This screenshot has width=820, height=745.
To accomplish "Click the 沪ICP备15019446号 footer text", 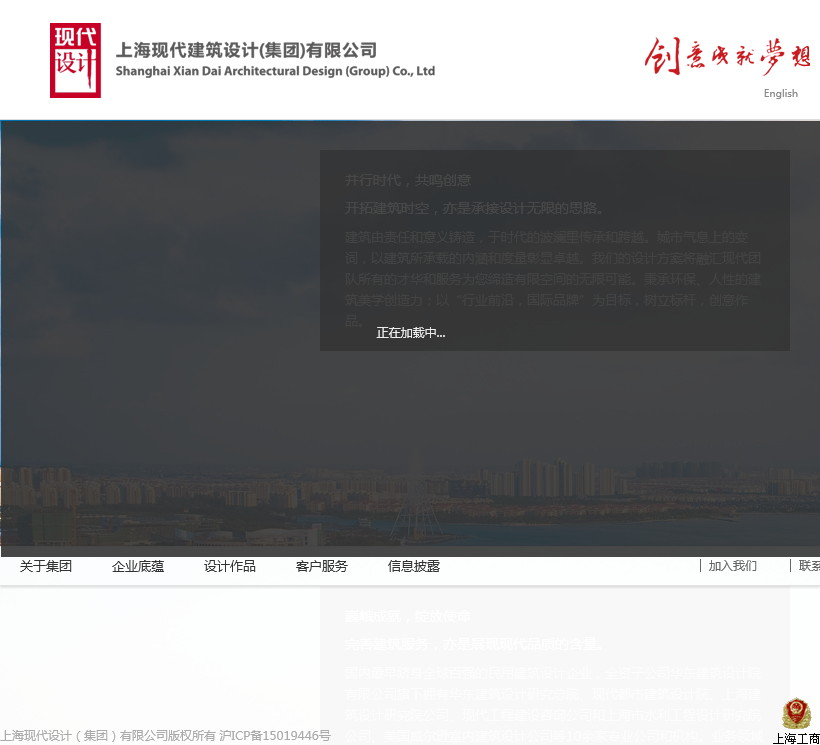I will point(275,736).
